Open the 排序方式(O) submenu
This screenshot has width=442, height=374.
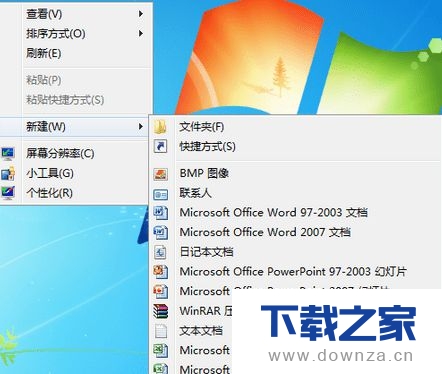tap(75, 34)
